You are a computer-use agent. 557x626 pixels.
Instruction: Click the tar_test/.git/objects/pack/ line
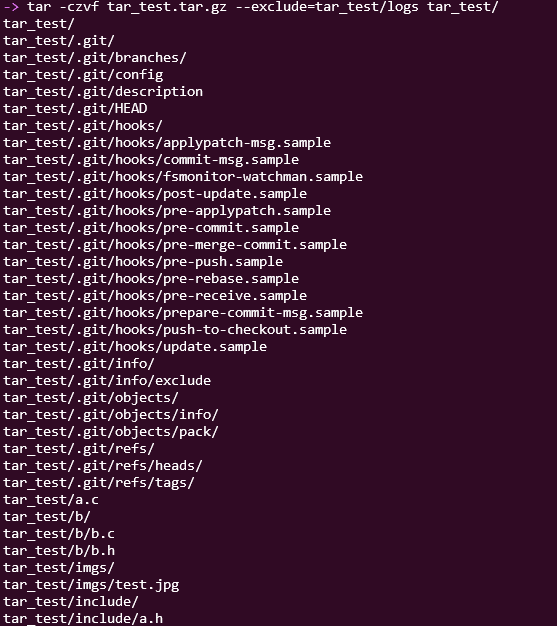tap(111, 432)
